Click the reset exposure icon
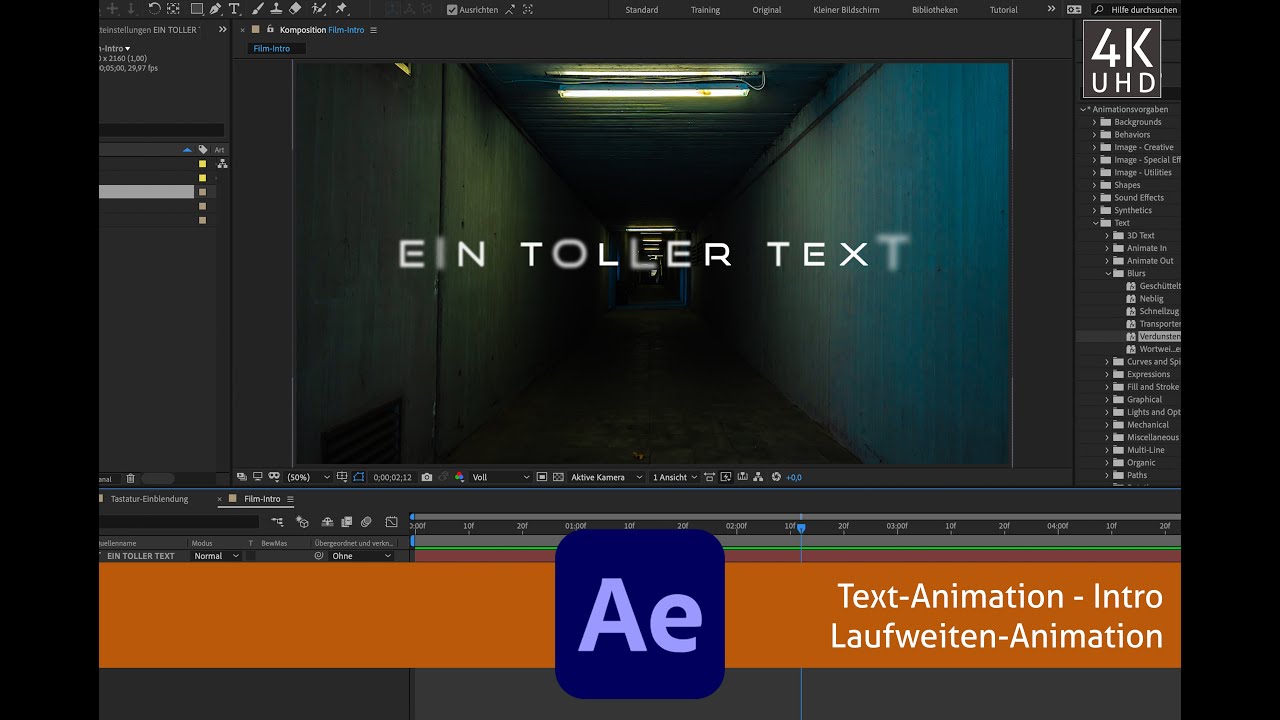Screen dimensions: 1280x720 [x=776, y=477]
